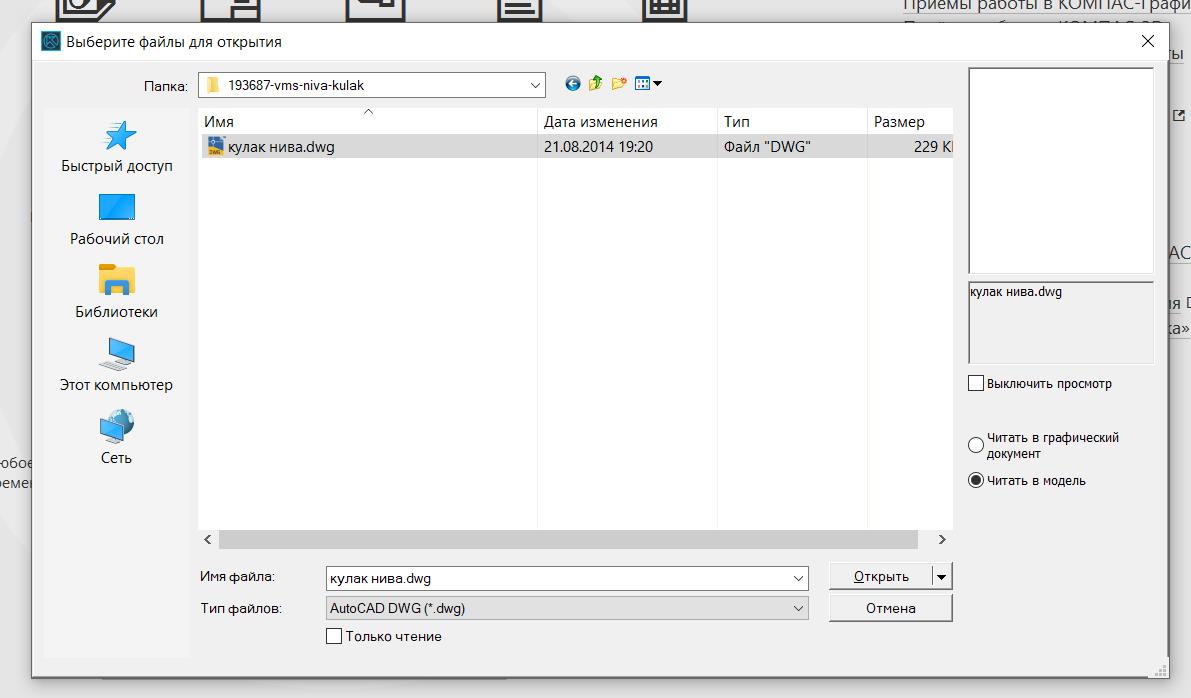Close the file open dialog
This screenshot has height=698, width=1191.
click(1148, 42)
